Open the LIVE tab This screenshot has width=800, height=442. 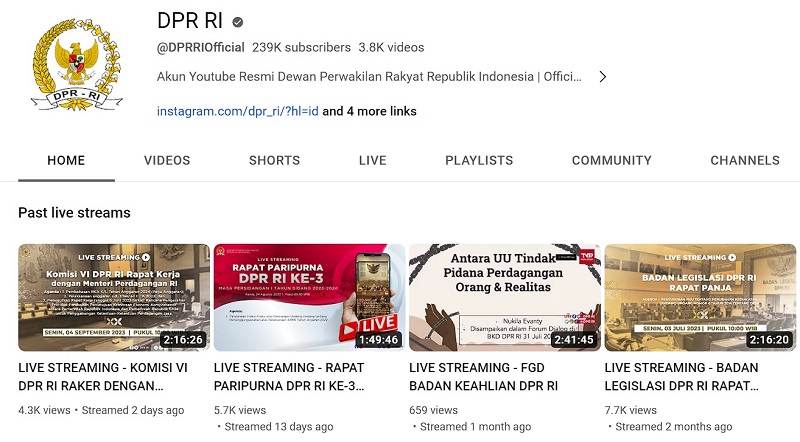tap(372, 160)
